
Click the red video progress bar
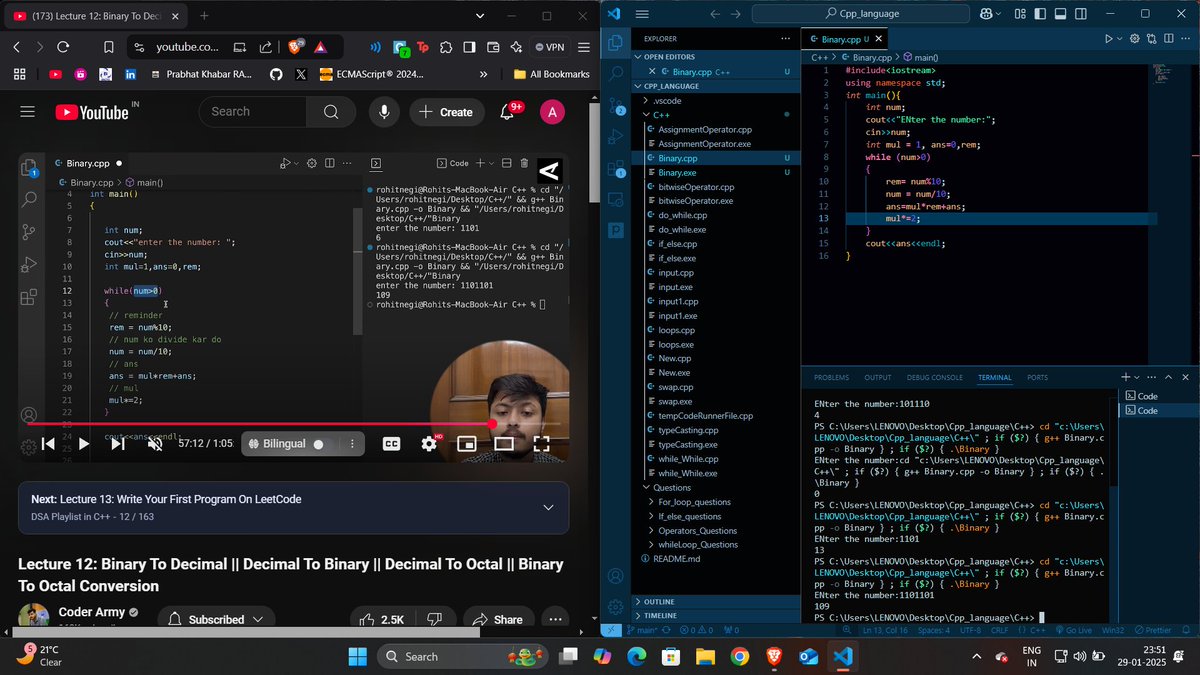300,424
